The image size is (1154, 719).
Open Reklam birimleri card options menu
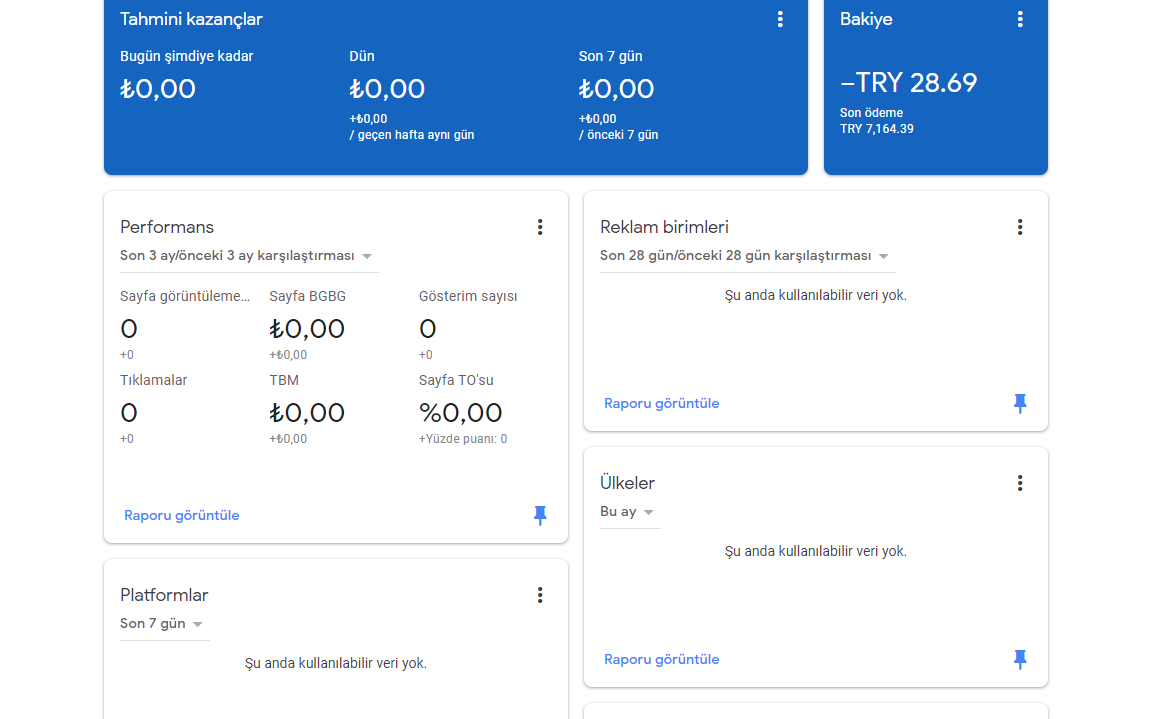1020,227
